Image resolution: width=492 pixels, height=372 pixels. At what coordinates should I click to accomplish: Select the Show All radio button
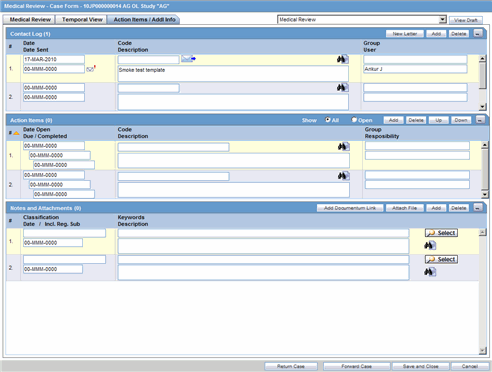(328, 119)
